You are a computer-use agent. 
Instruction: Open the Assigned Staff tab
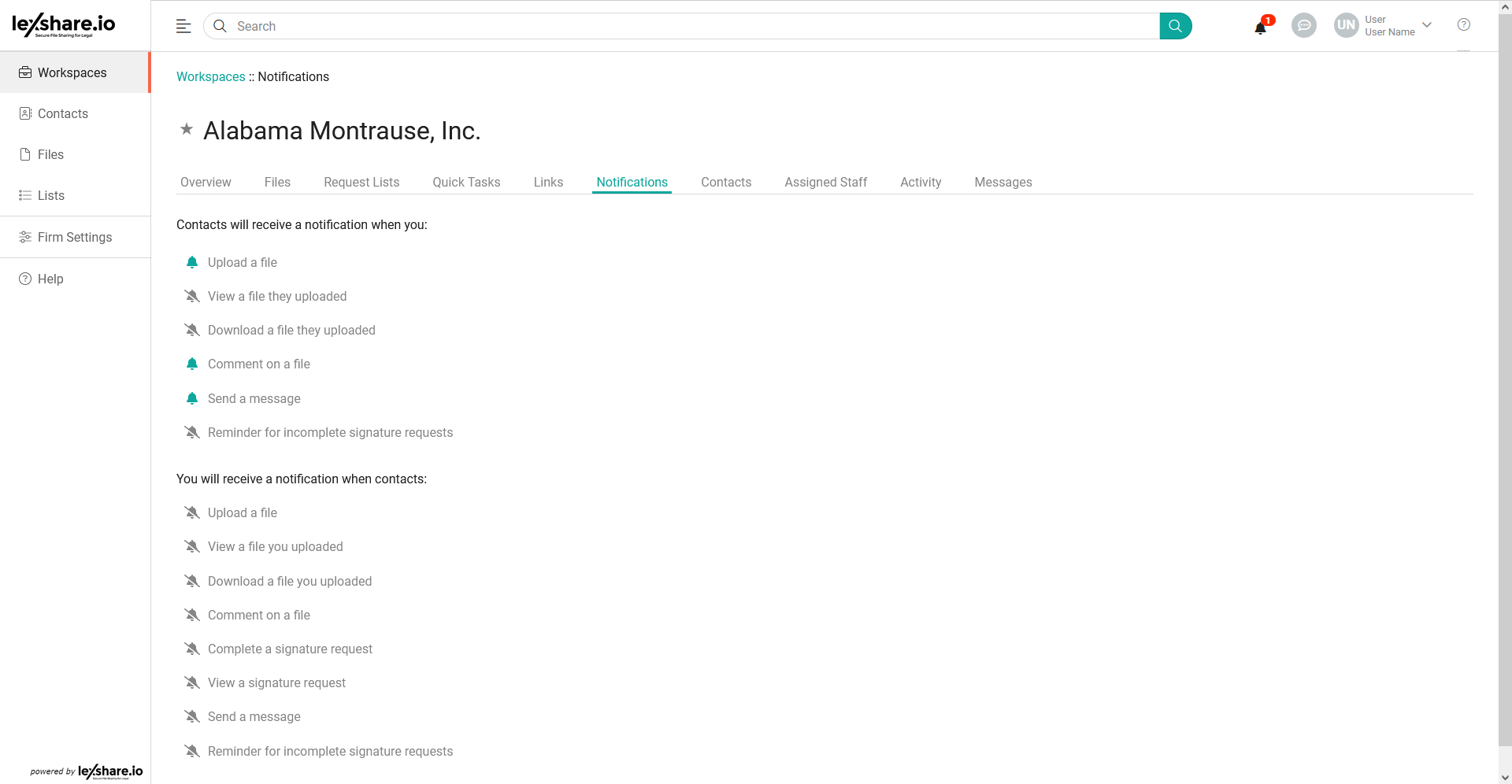point(825,182)
